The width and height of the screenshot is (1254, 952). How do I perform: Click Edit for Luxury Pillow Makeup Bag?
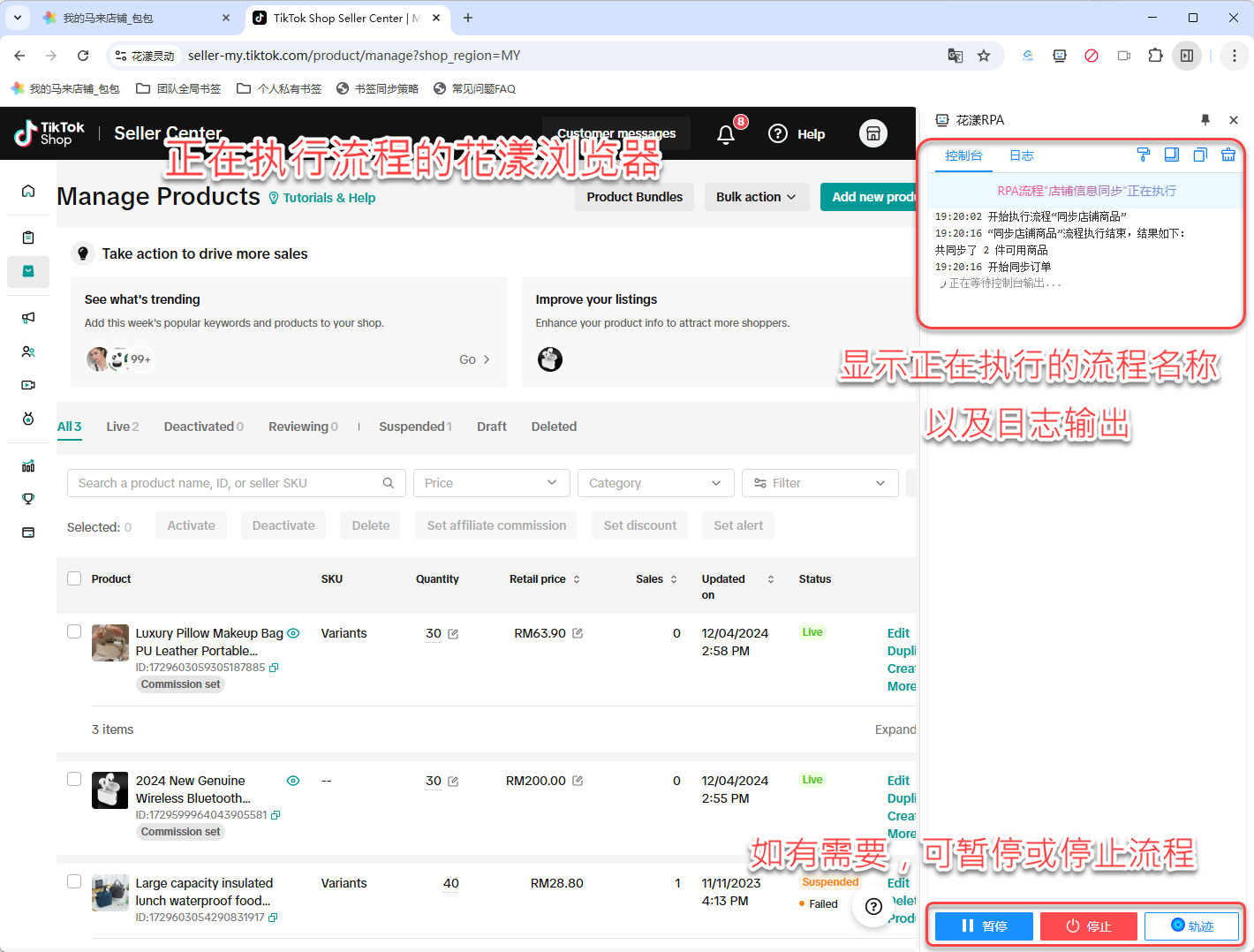pyautogui.click(x=898, y=633)
